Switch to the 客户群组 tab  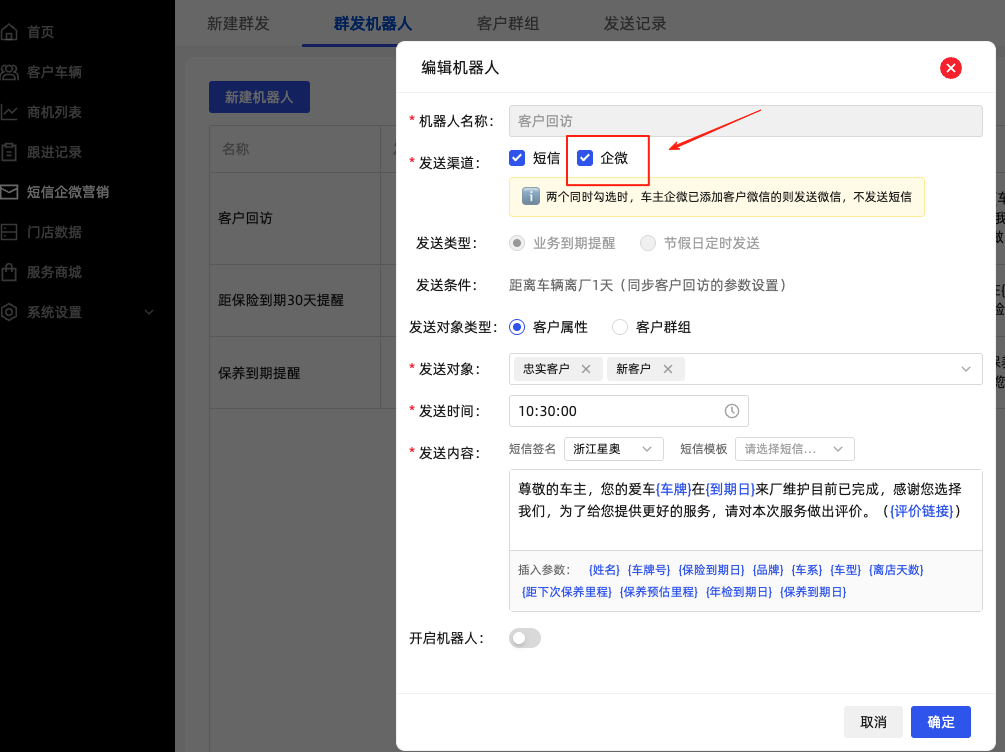point(508,24)
